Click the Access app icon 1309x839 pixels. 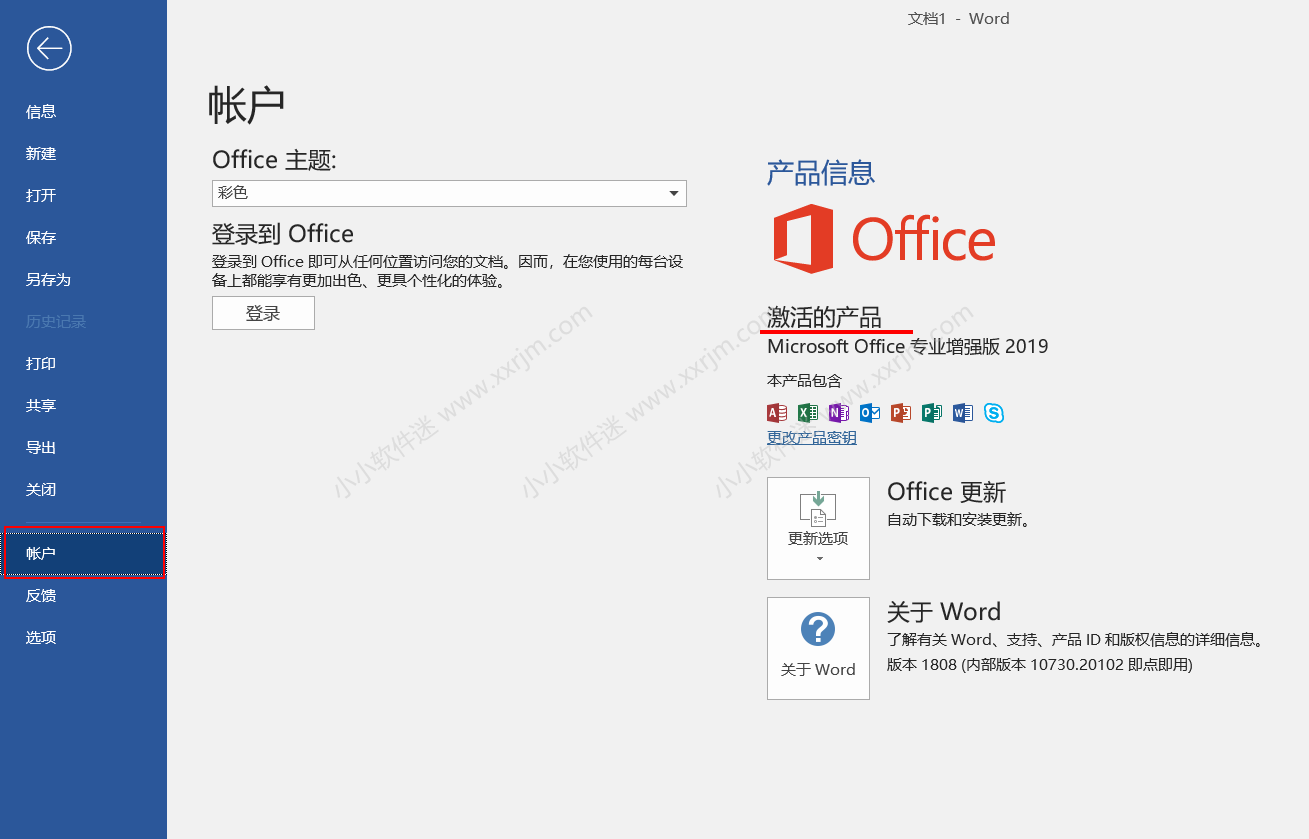(777, 412)
